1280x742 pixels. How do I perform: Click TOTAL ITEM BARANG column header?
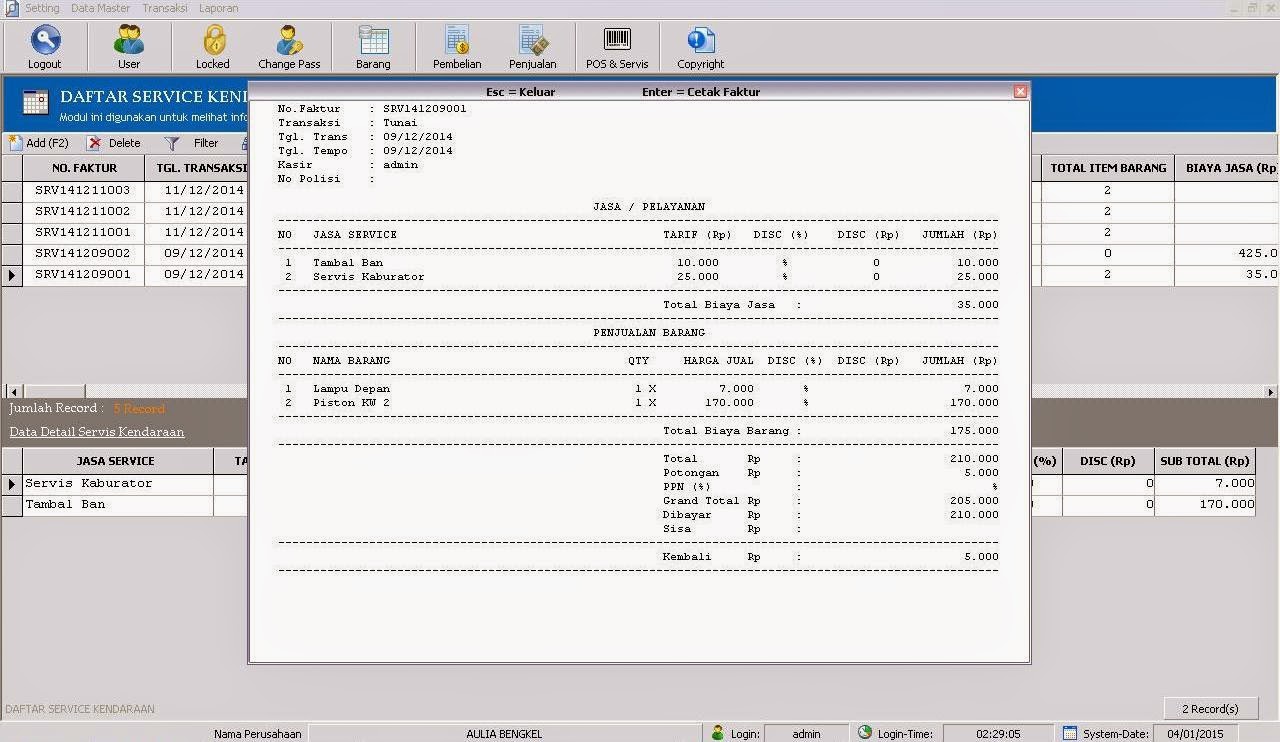(x=1108, y=168)
